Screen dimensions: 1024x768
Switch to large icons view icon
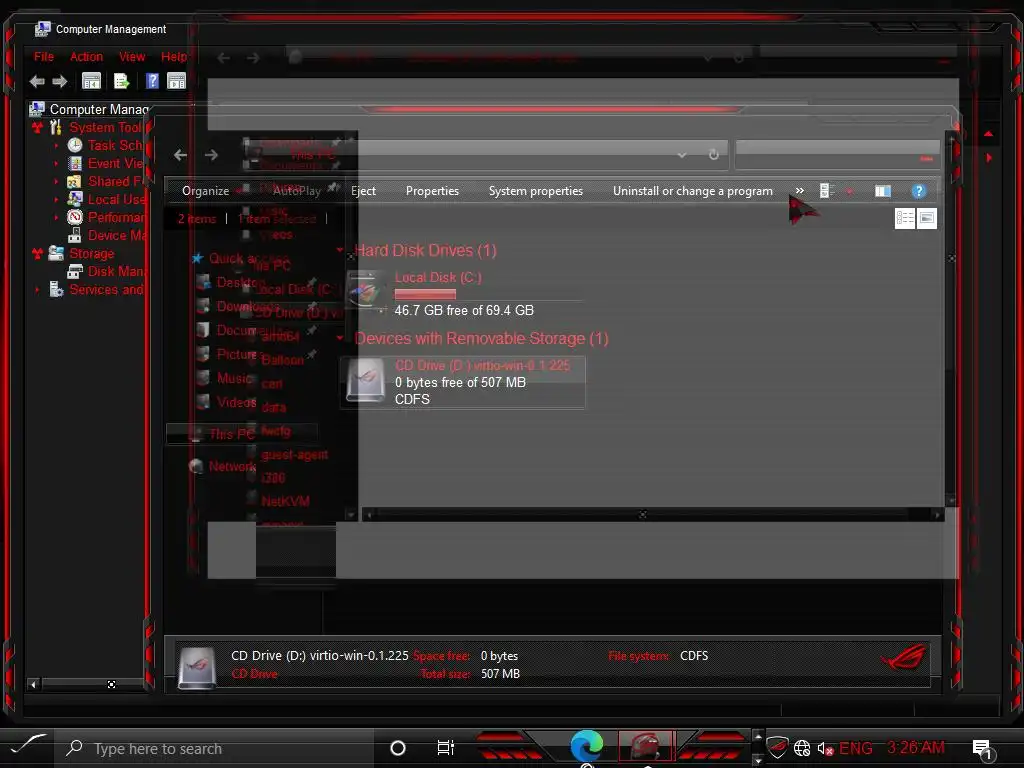coord(927,219)
